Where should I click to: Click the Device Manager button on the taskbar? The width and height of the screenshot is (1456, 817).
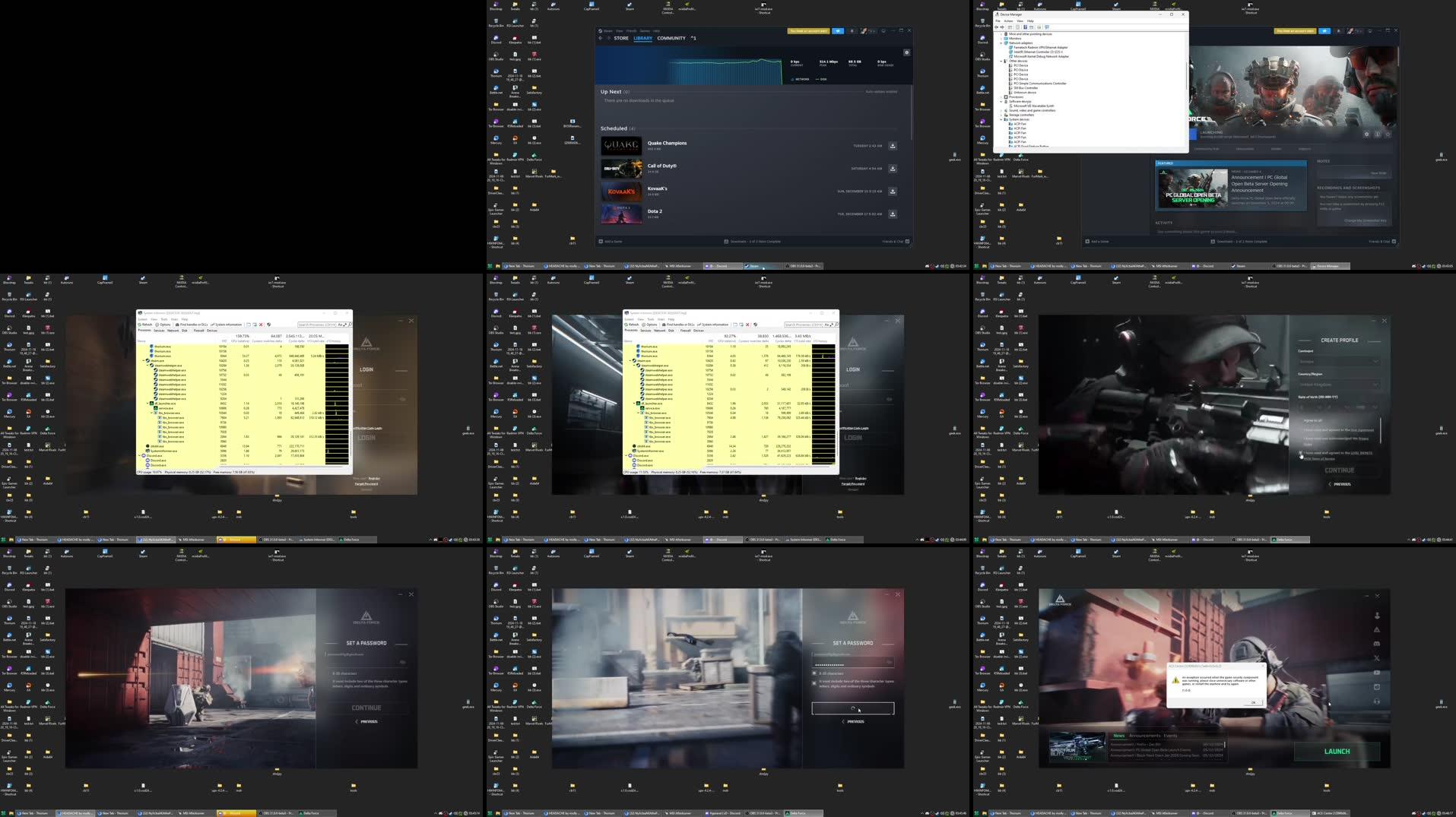pos(1331,266)
